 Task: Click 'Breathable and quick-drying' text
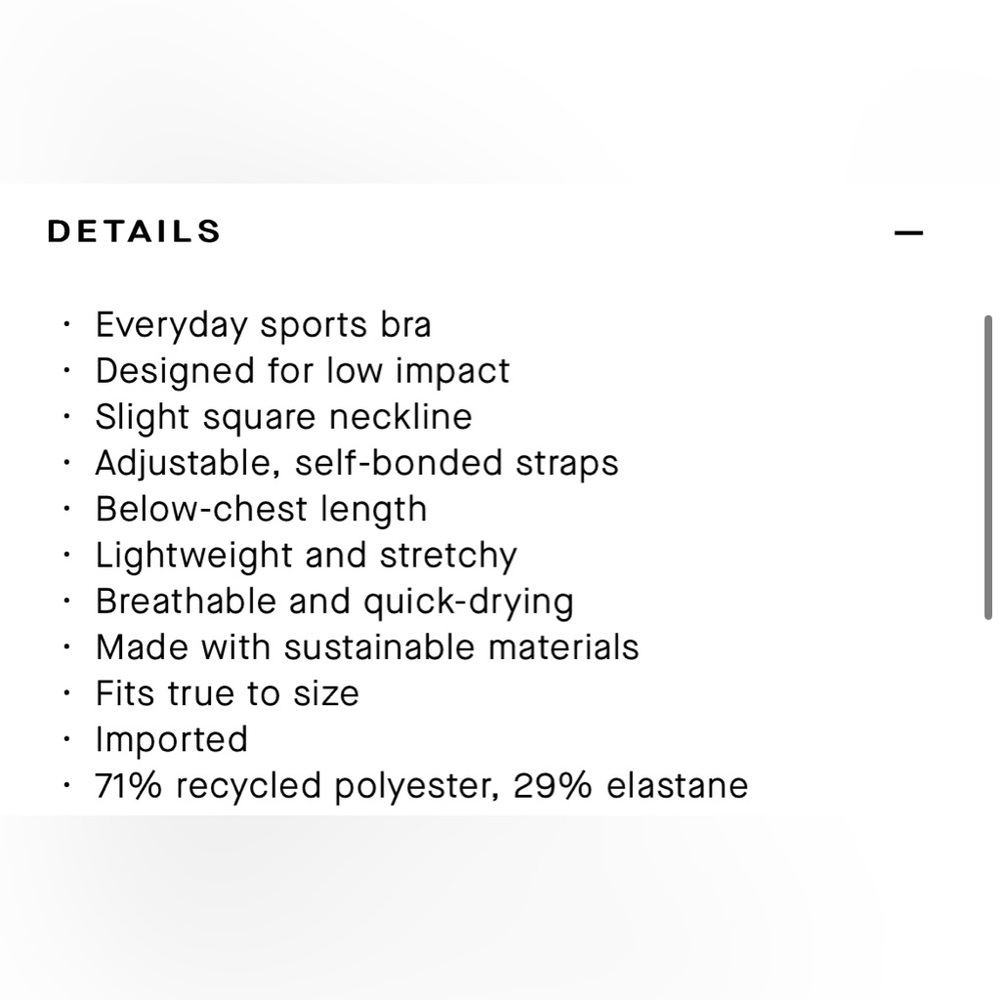point(335,601)
